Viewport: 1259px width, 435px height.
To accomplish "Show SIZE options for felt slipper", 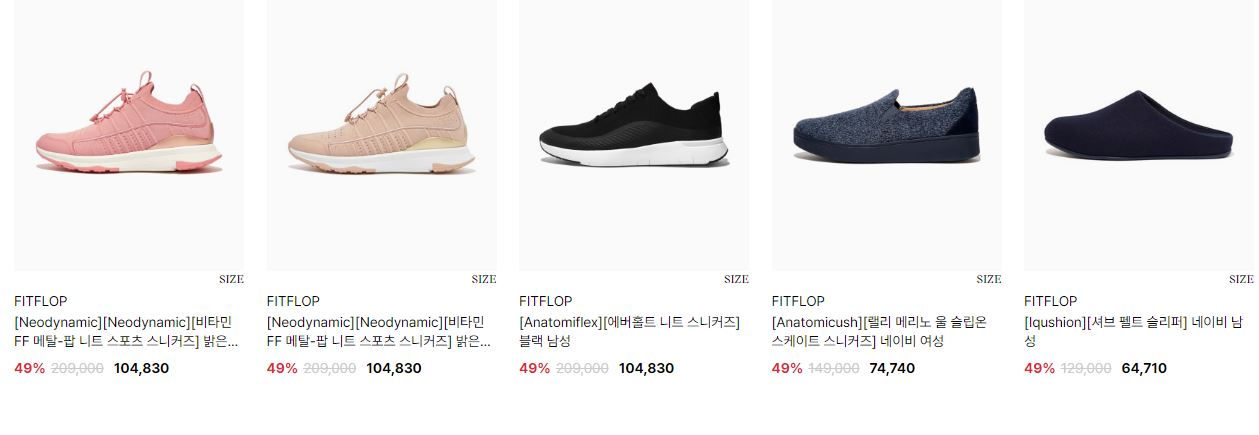I will pyautogui.click(x=1241, y=280).
